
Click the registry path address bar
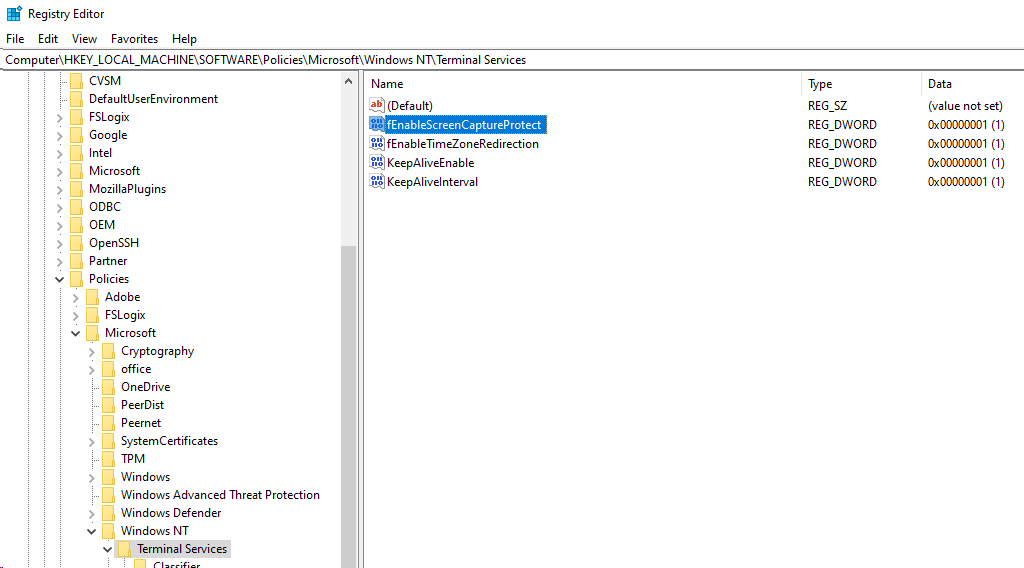pos(500,60)
